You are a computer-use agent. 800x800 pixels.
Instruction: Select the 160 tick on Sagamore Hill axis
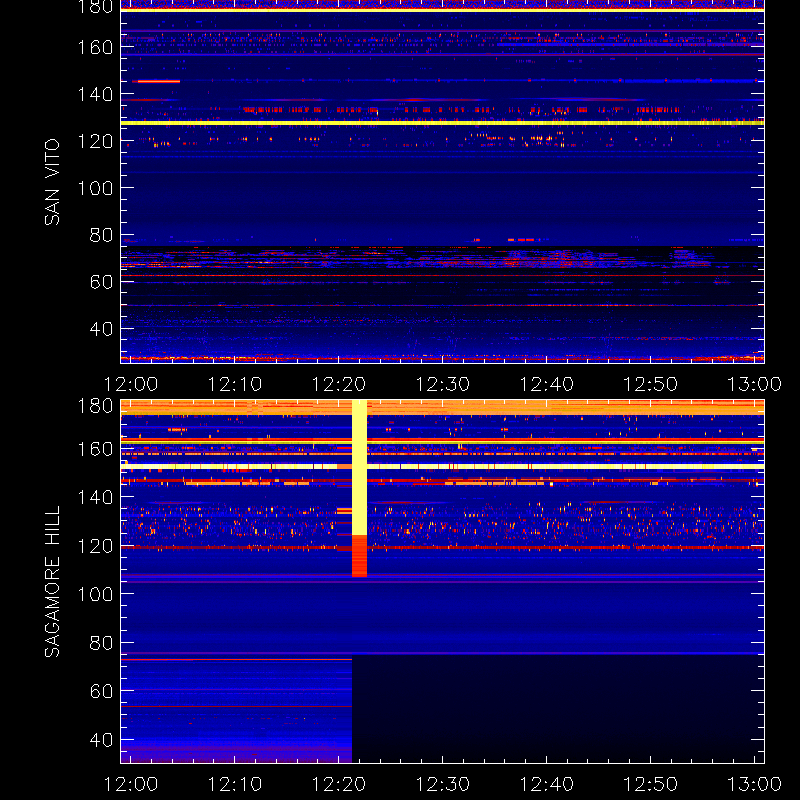[95, 449]
